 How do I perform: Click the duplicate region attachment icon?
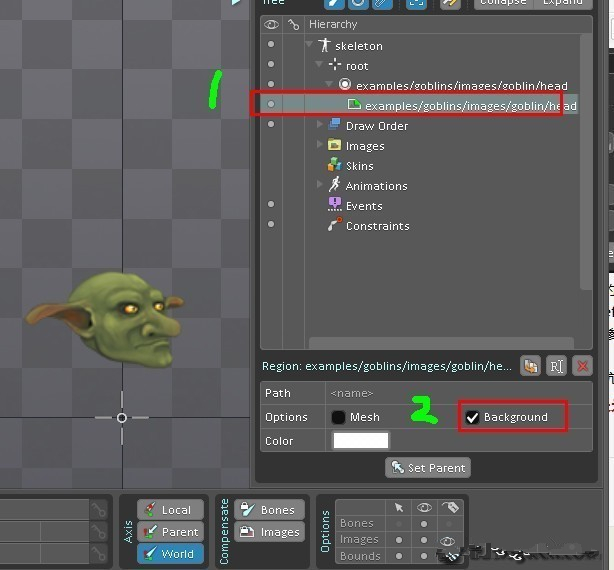click(530, 366)
